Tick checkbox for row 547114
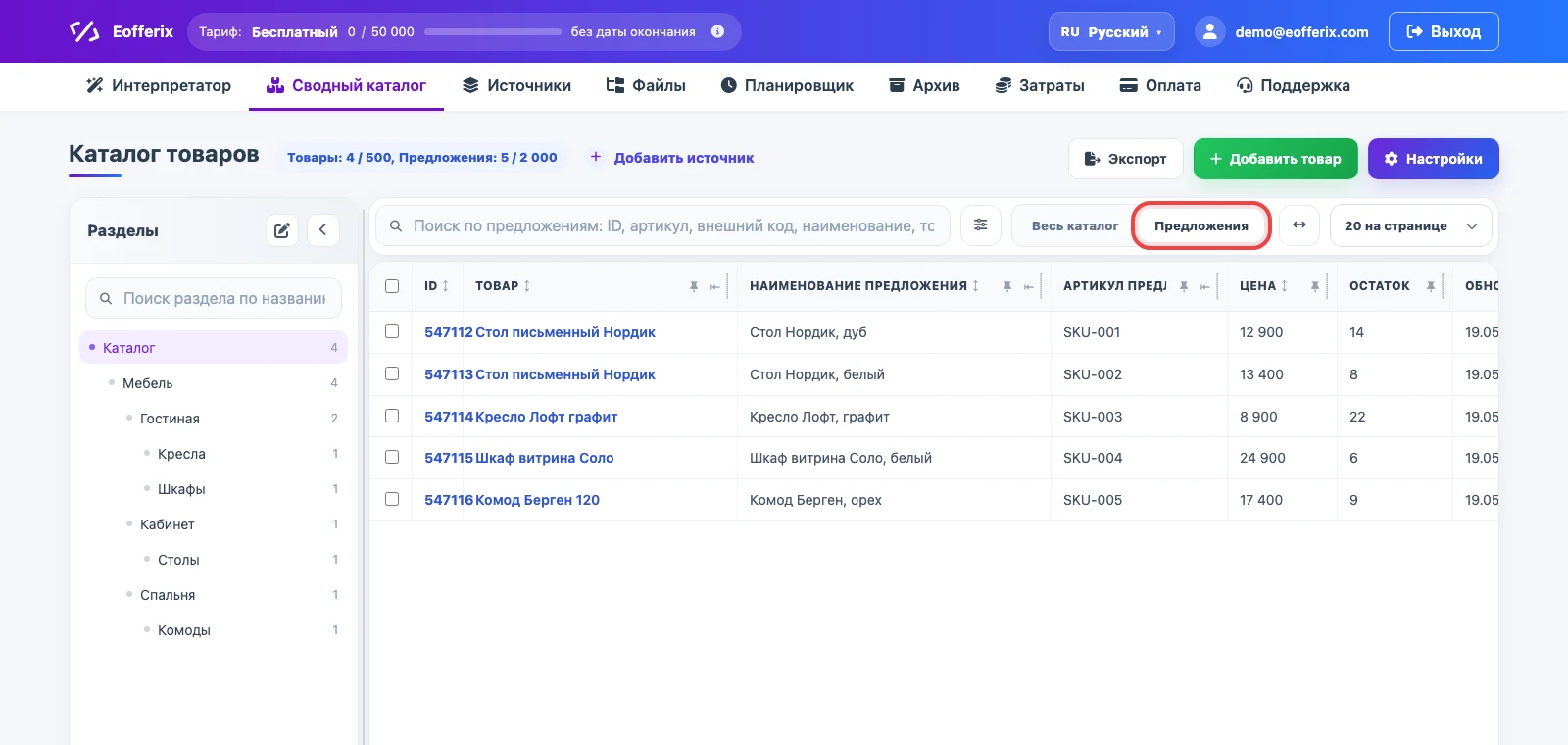Screen dimensions: 1568x745 (x=392, y=416)
